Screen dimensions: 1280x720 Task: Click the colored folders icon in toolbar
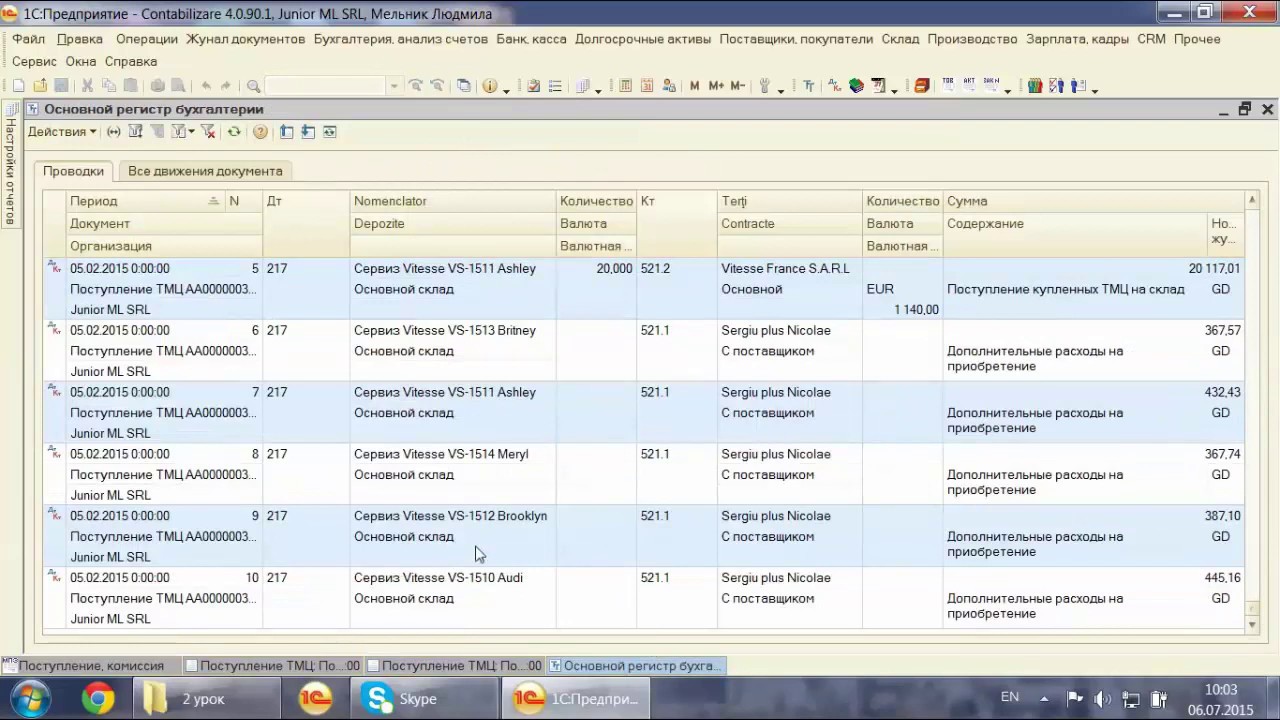[1035, 86]
